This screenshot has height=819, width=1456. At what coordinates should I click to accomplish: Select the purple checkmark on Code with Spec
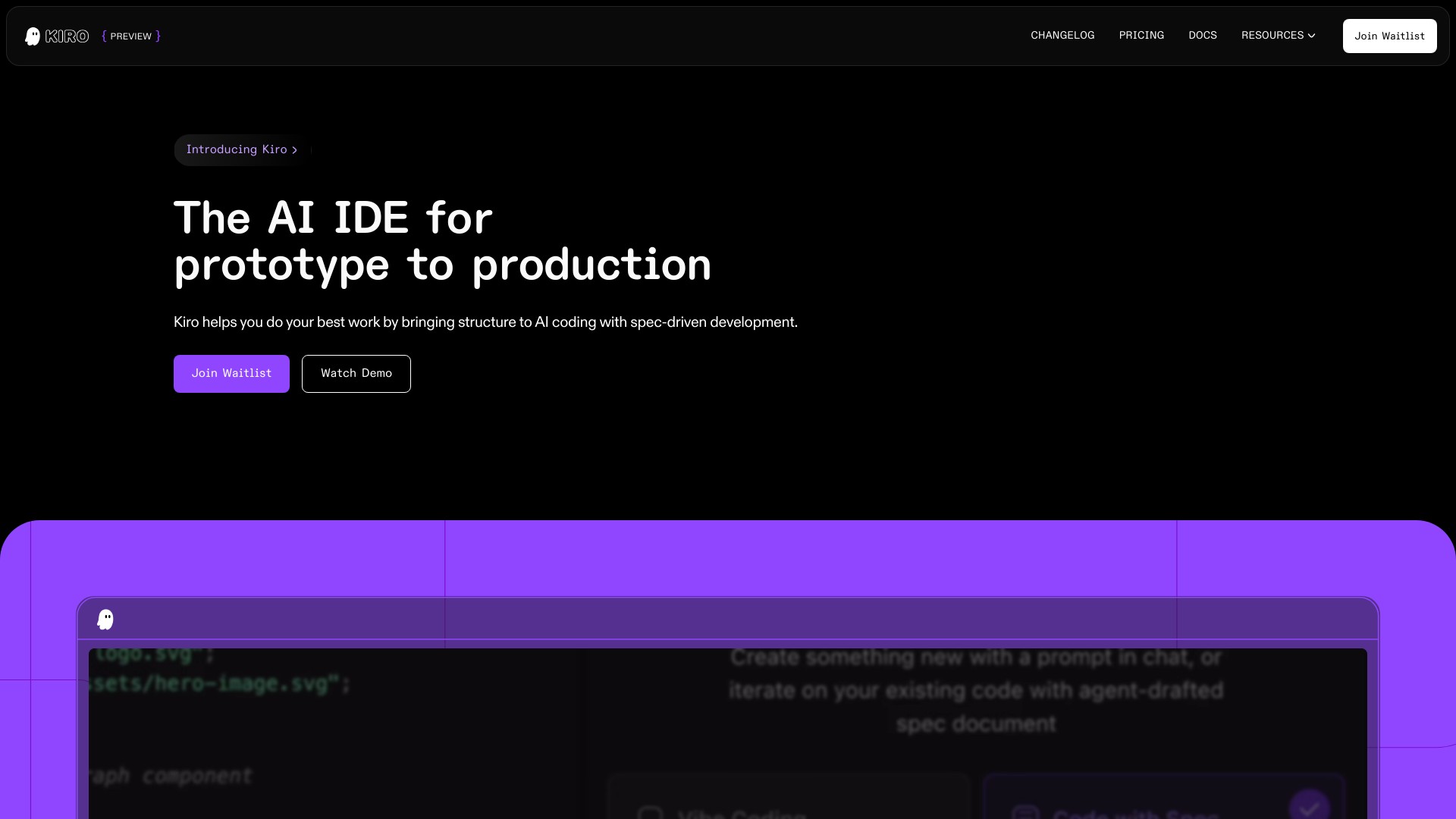[x=1309, y=807]
